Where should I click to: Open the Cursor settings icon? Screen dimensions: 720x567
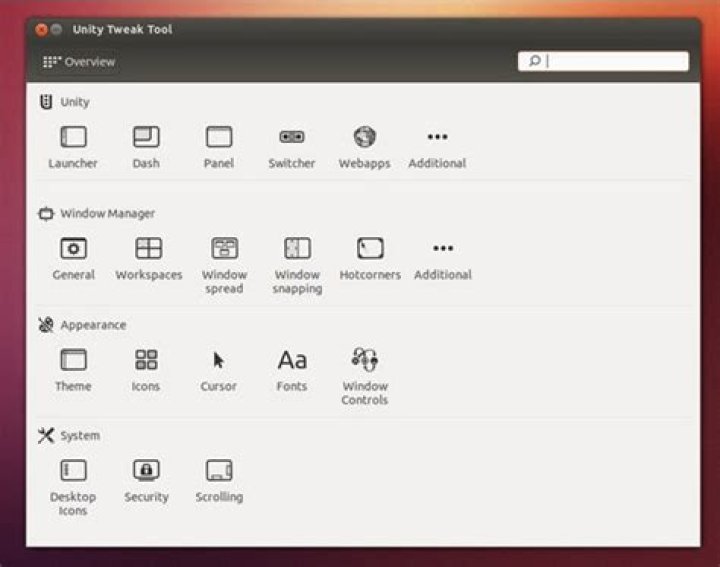coord(218,360)
